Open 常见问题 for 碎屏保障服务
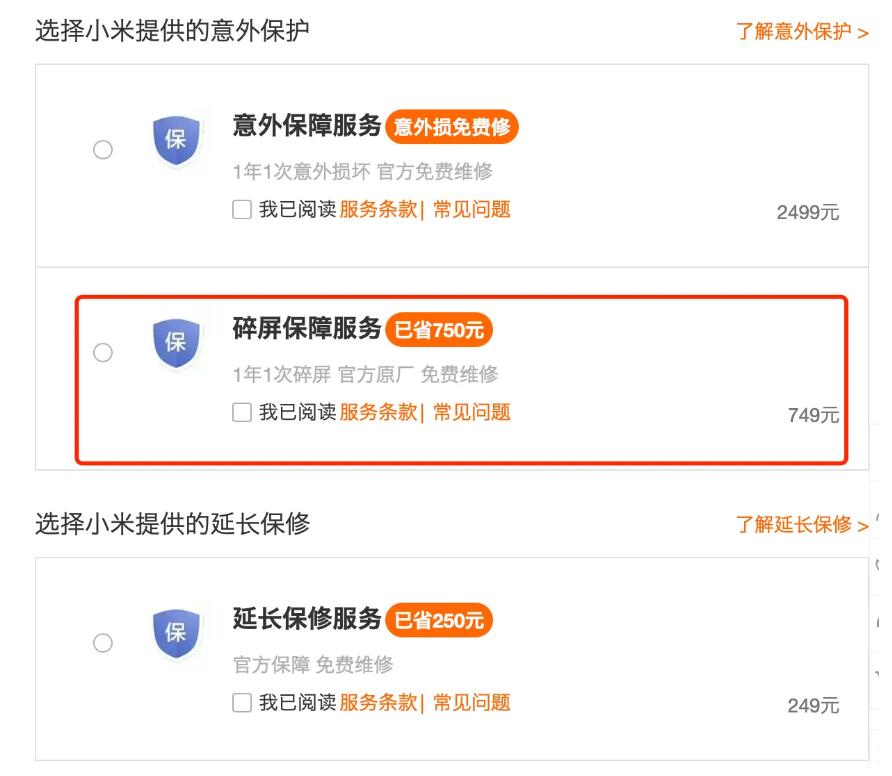This screenshot has height=776, width=892. point(472,412)
